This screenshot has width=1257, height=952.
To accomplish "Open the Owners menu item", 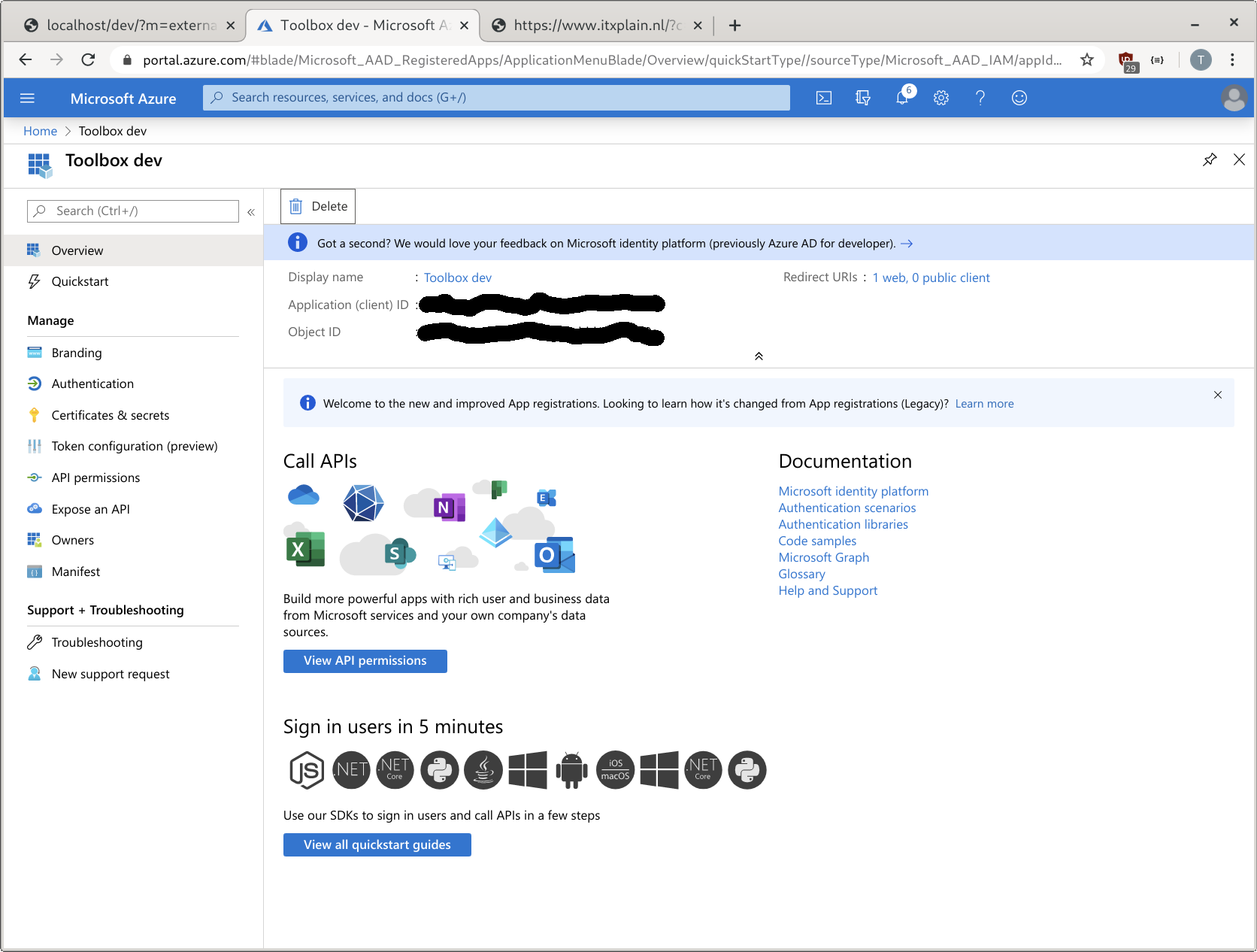I will (x=133, y=540).
